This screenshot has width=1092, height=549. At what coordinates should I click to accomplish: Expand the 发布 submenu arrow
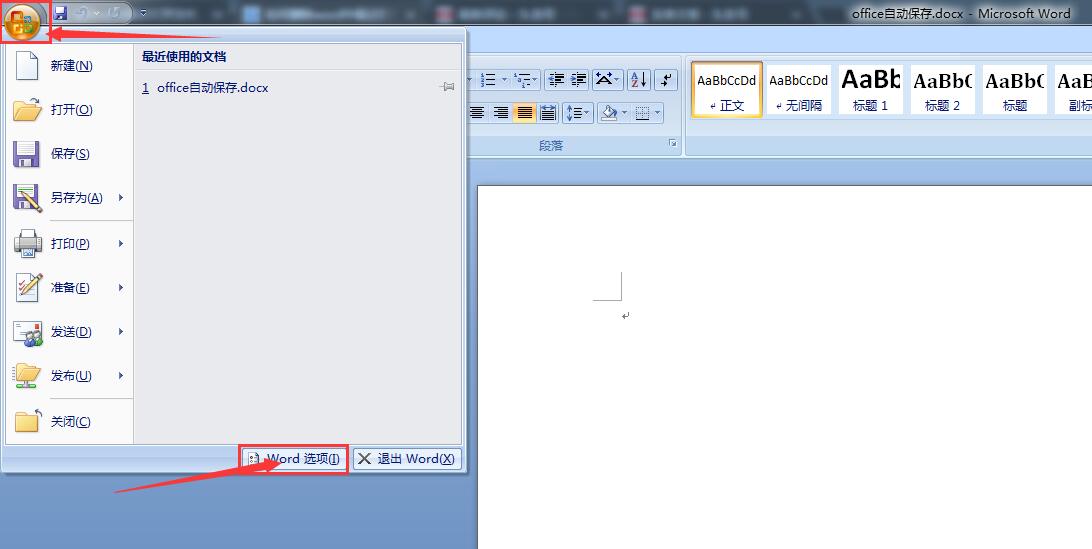(121, 376)
